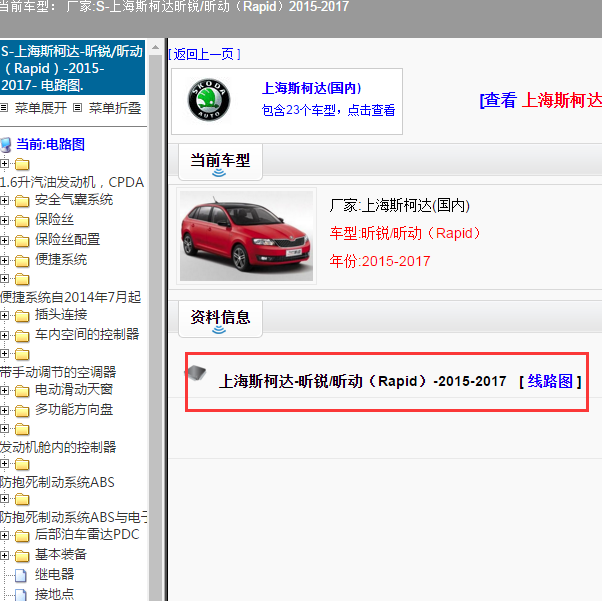The image size is (602, 601).
Task: Open folder icon above 发动机舱内的控制器
Action: tap(22, 429)
